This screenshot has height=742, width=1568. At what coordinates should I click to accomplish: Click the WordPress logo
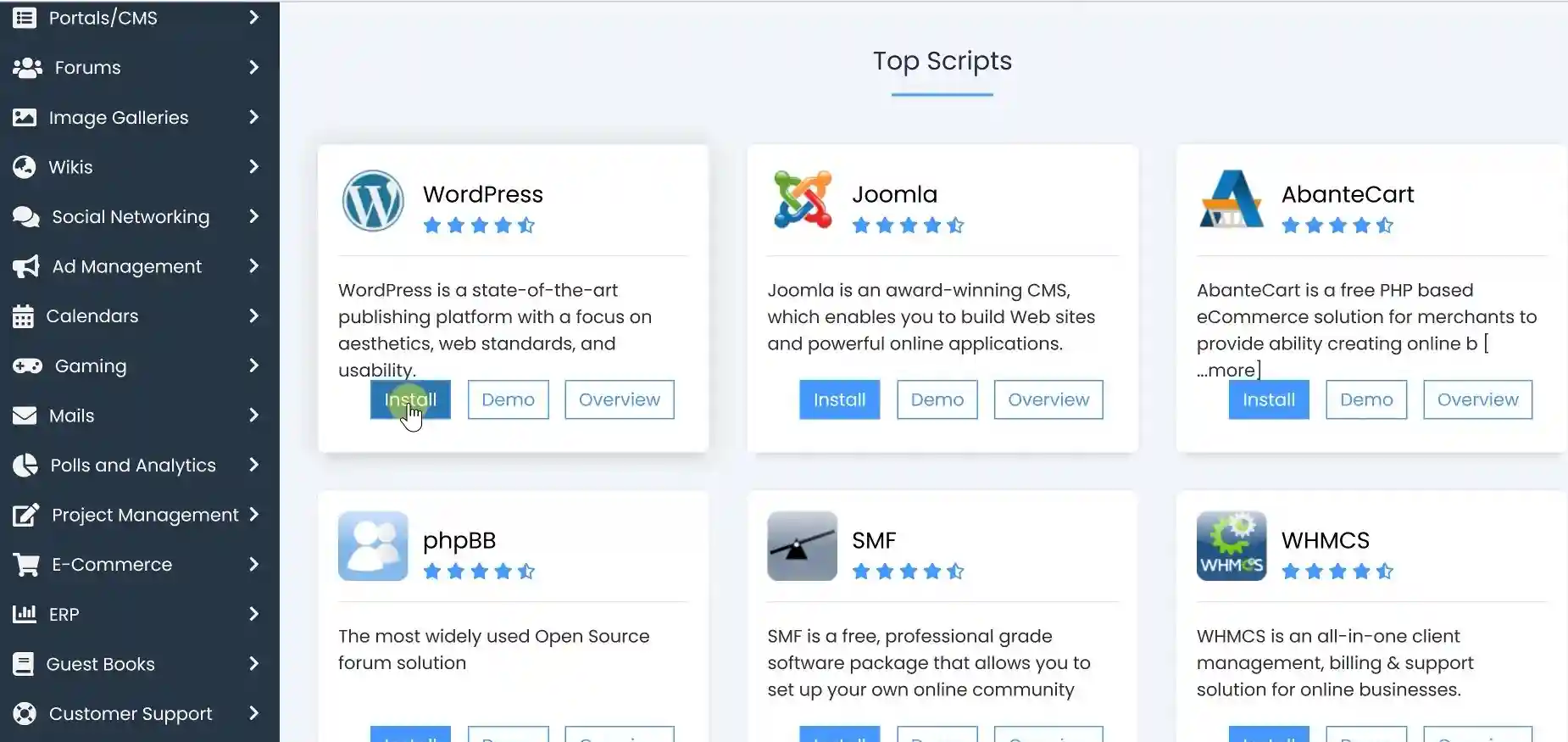point(373,201)
